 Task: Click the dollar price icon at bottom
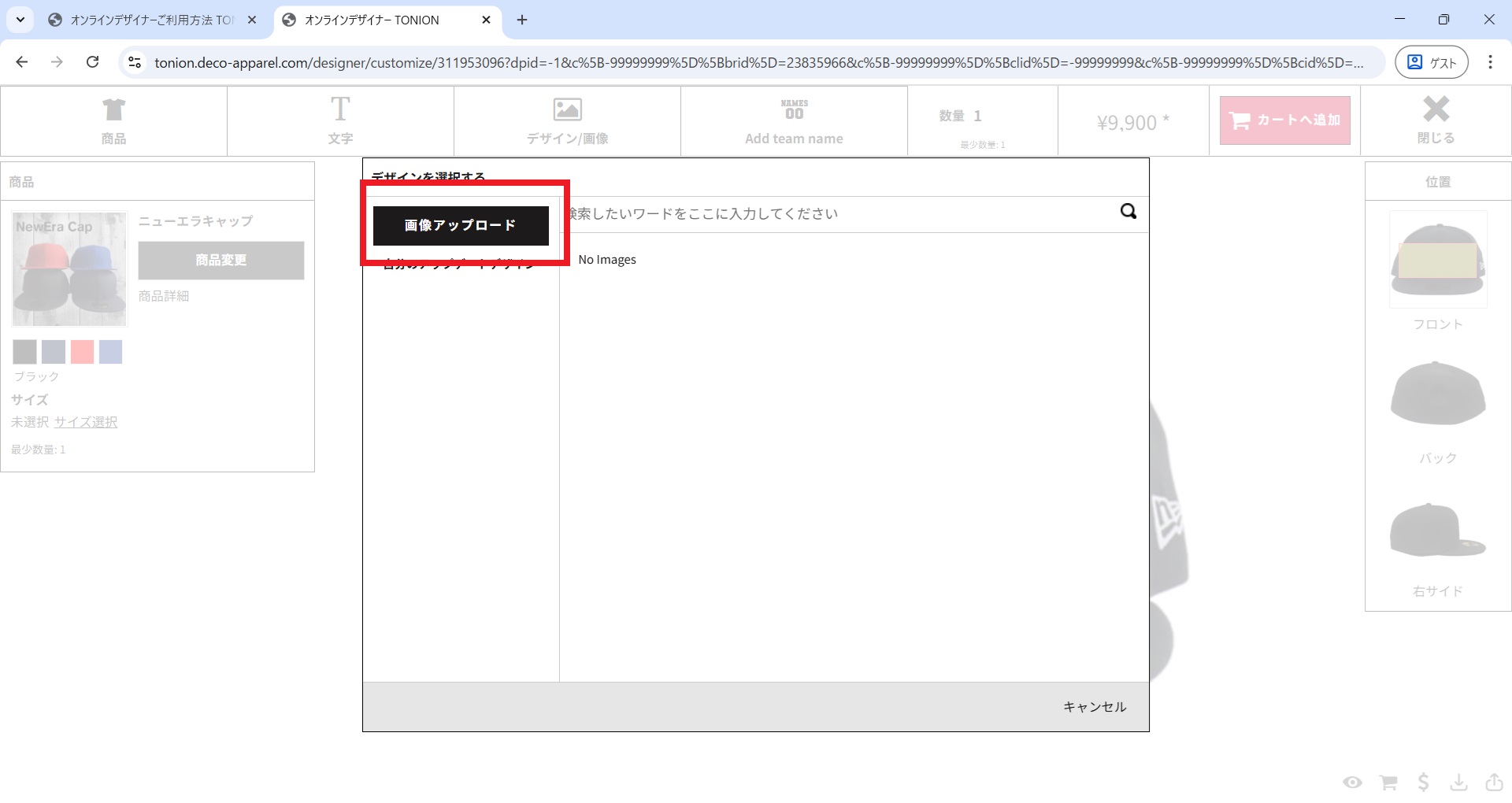pyautogui.click(x=1423, y=782)
